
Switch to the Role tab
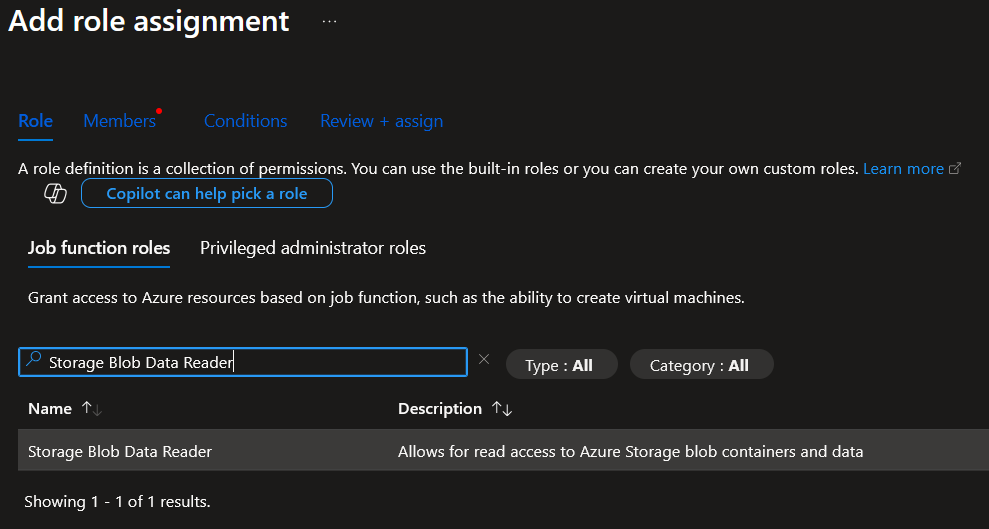(35, 121)
